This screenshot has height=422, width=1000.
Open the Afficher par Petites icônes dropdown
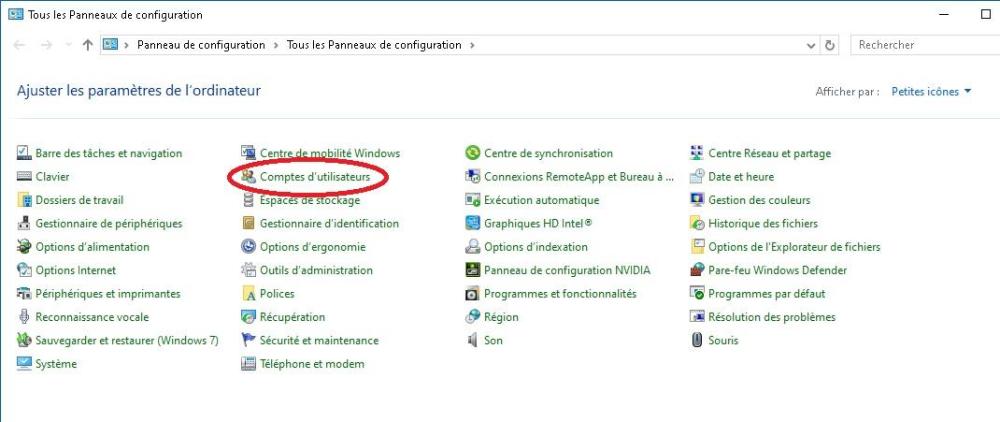[931, 92]
